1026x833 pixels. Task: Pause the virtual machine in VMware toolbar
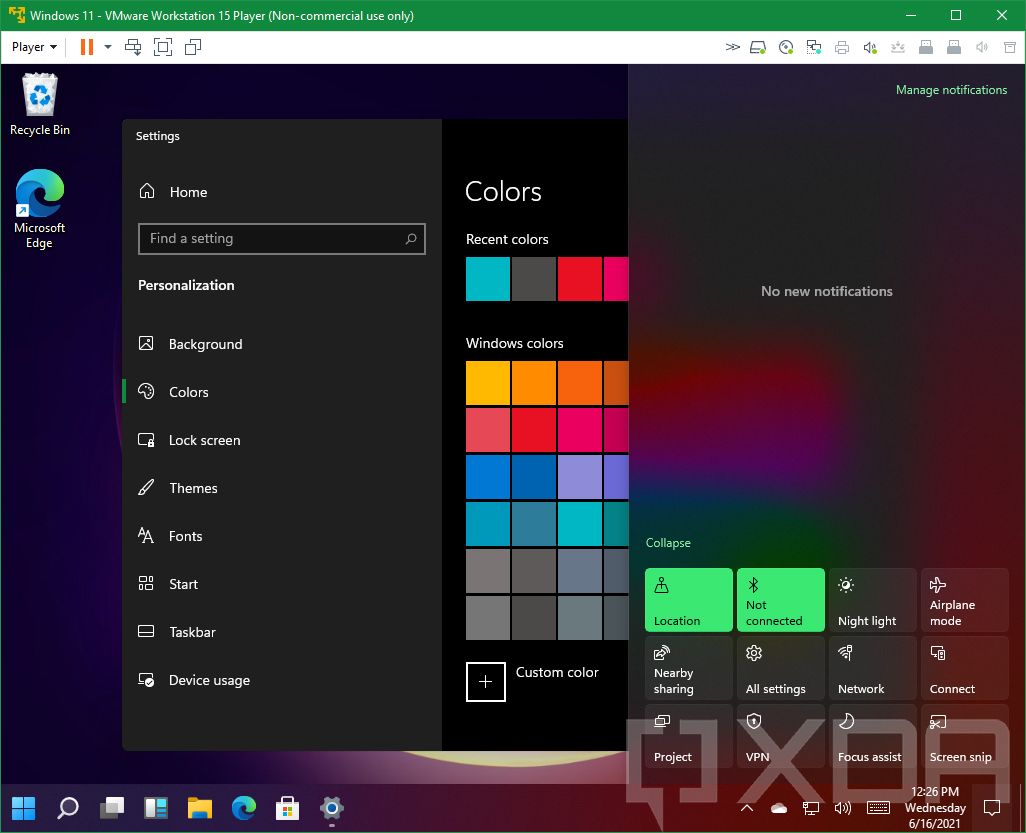86,47
